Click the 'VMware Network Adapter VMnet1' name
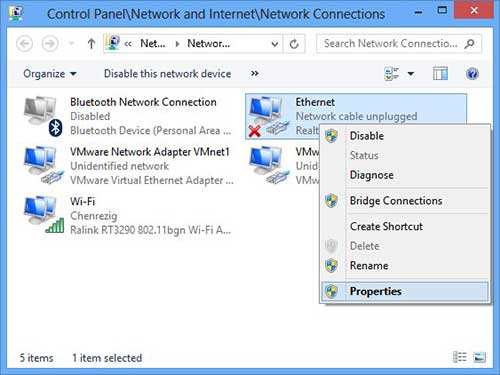The height and width of the screenshot is (375, 500). [150, 152]
